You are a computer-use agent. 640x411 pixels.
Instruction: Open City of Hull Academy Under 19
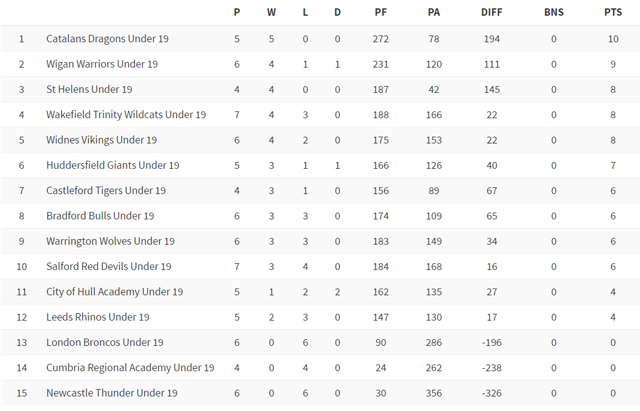click(115, 292)
